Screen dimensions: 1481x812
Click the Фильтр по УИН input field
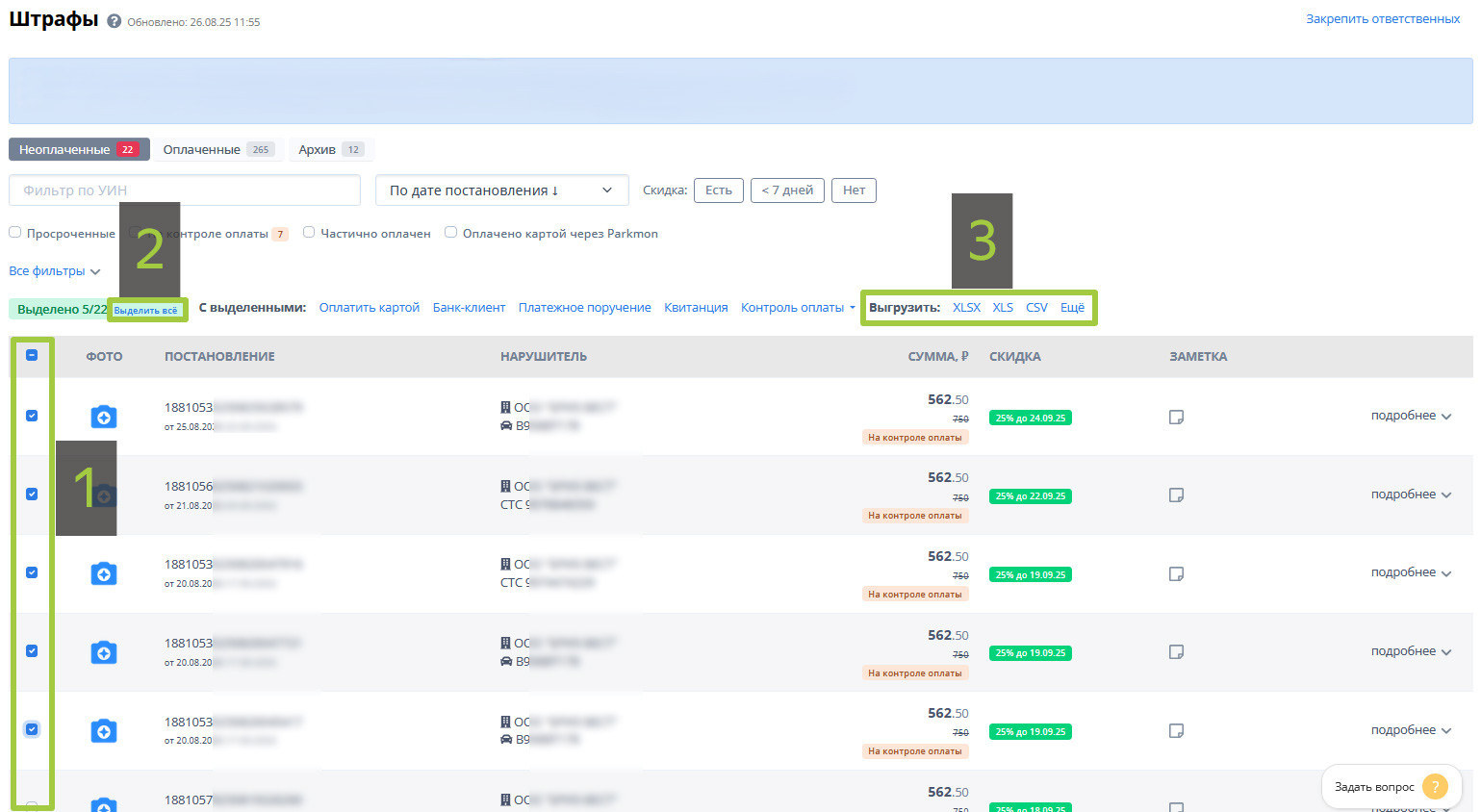coord(185,190)
